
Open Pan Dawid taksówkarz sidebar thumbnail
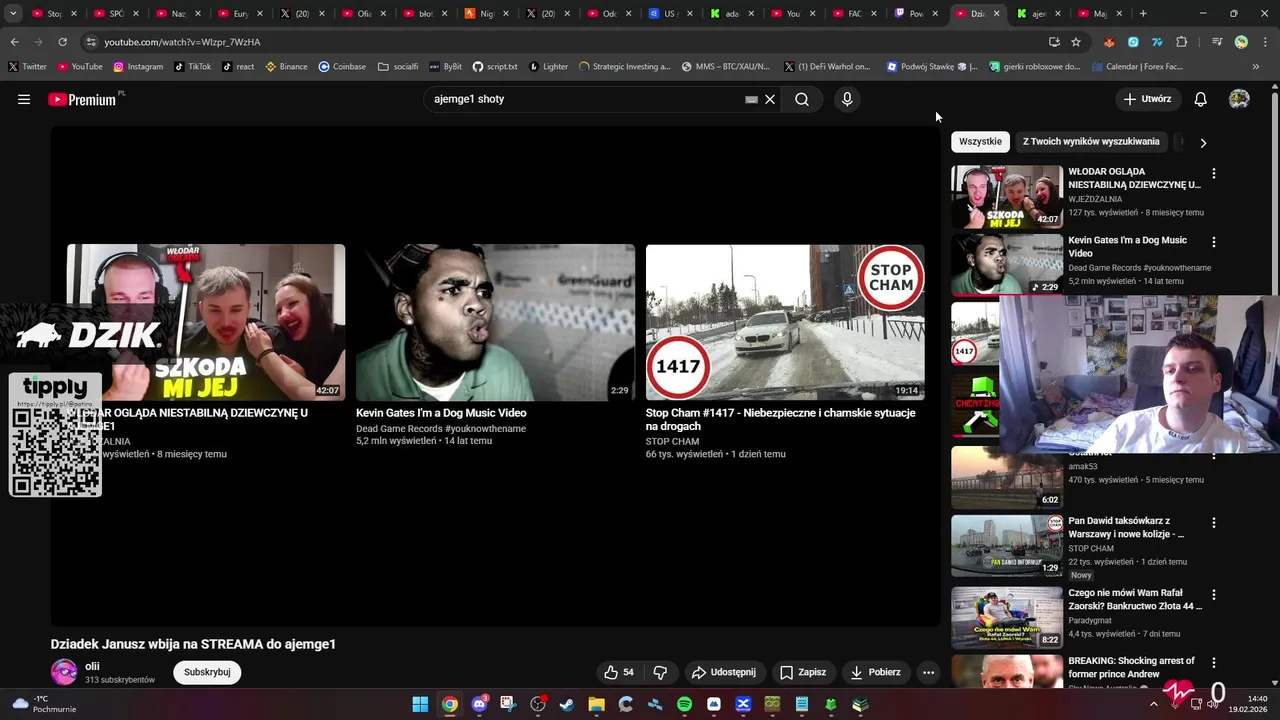coord(1007,546)
